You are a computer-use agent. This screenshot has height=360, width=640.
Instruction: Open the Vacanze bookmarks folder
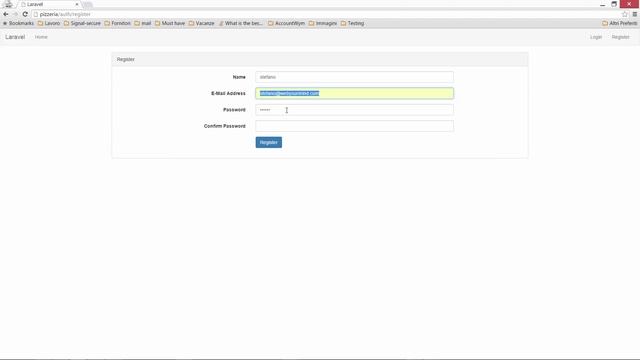[201, 23]
